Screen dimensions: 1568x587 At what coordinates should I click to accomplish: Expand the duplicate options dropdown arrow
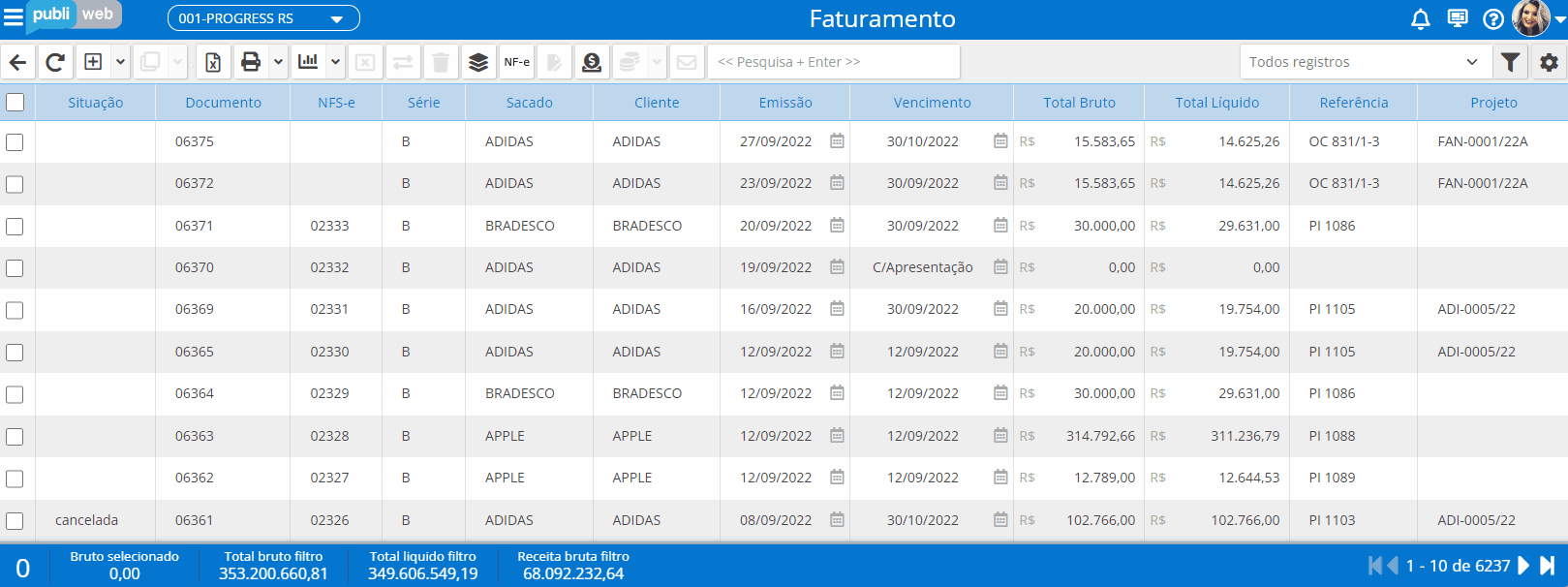tap(178, 62)
